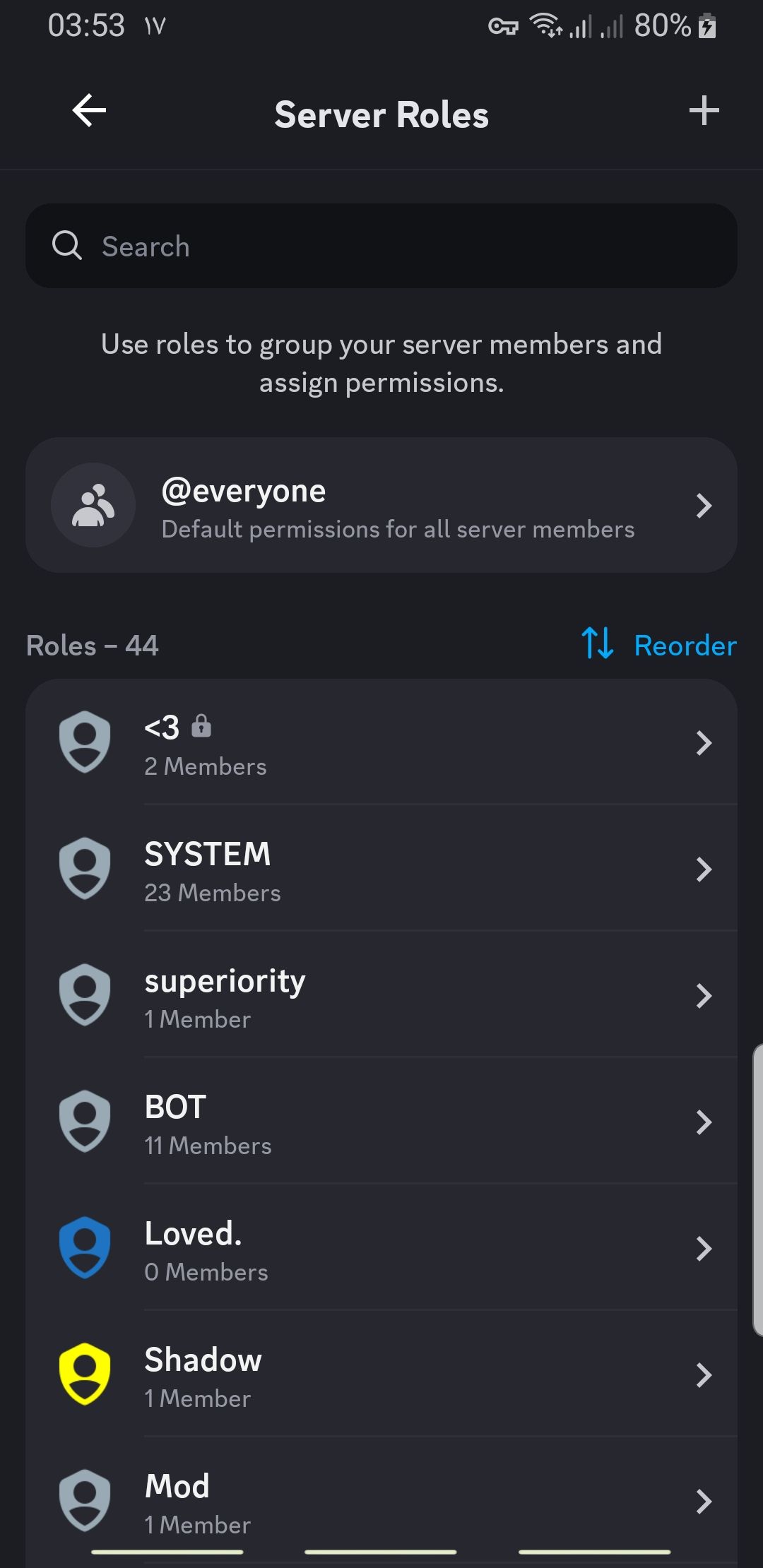Tap the search magnifier icon
This screenshot has height=1568, width=763.
point(67,246)
